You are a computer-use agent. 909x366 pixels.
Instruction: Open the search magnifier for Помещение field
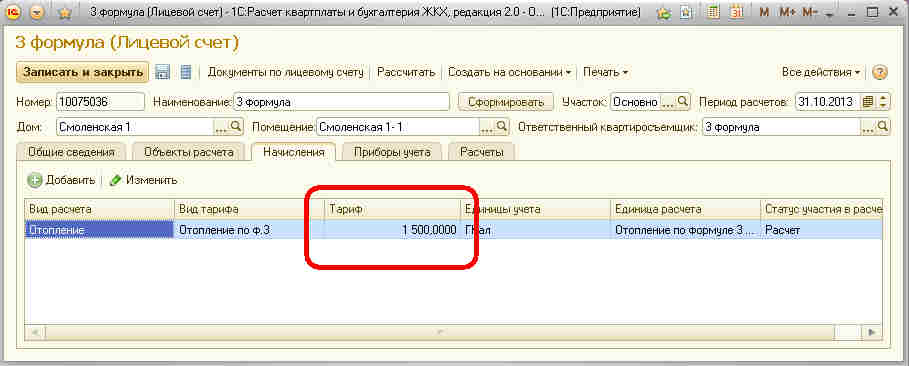(501, 126)
